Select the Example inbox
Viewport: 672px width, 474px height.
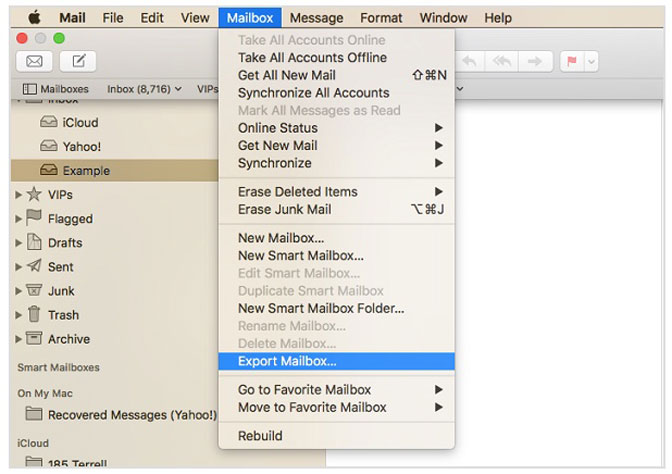click(114, 171)
